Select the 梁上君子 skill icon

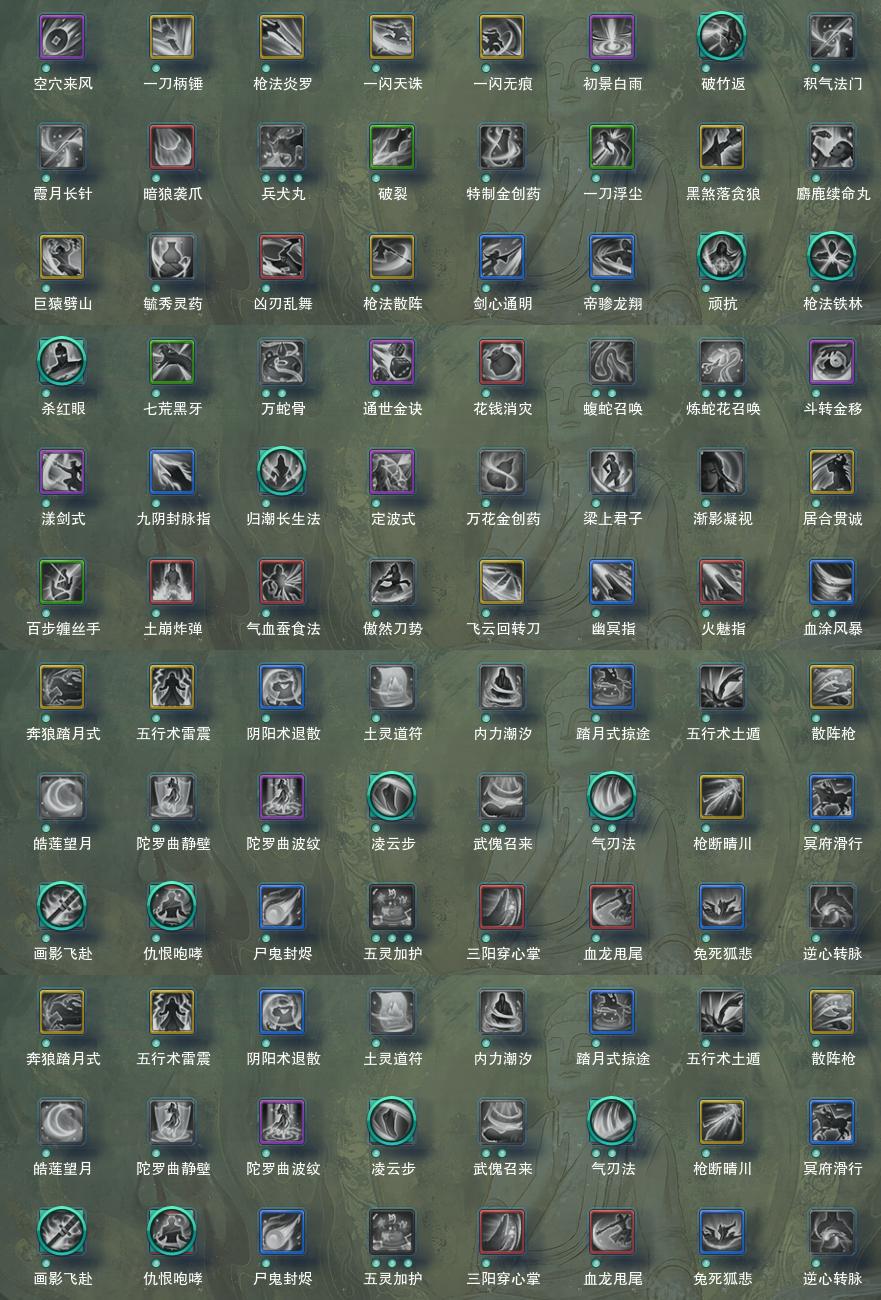(612, 473)
